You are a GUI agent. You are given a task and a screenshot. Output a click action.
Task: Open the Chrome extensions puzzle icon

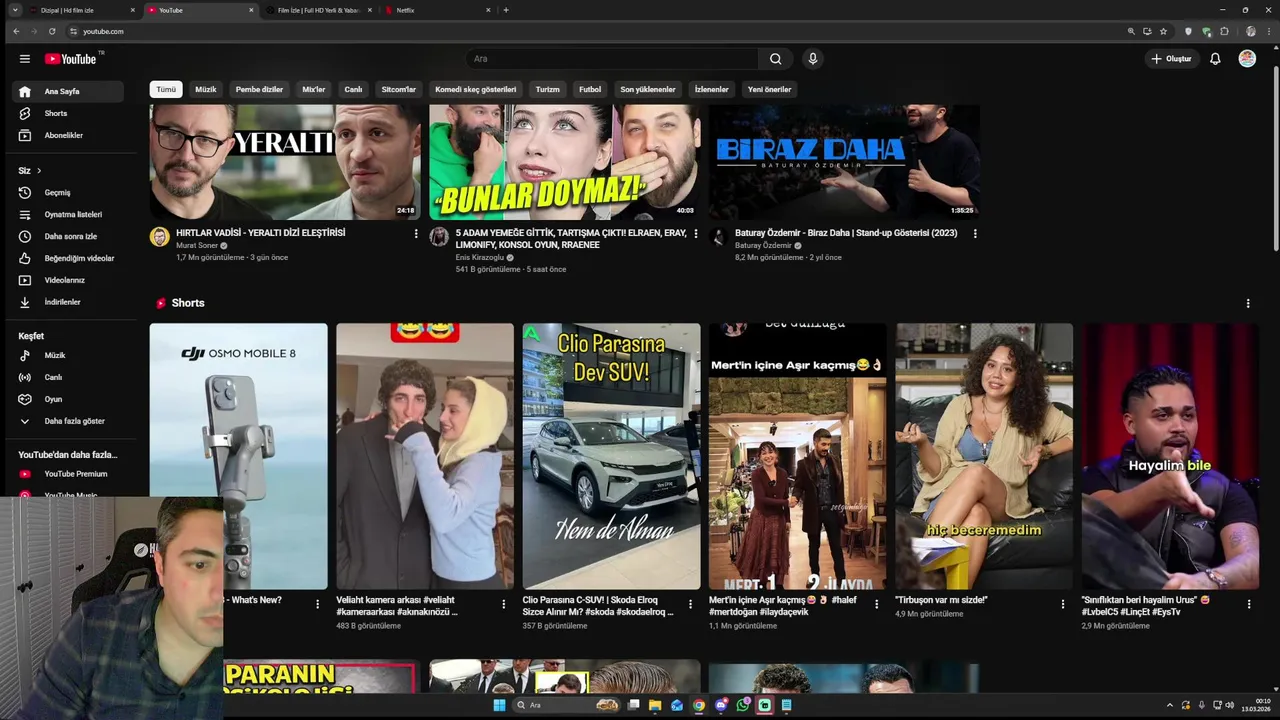point(1224,31)
